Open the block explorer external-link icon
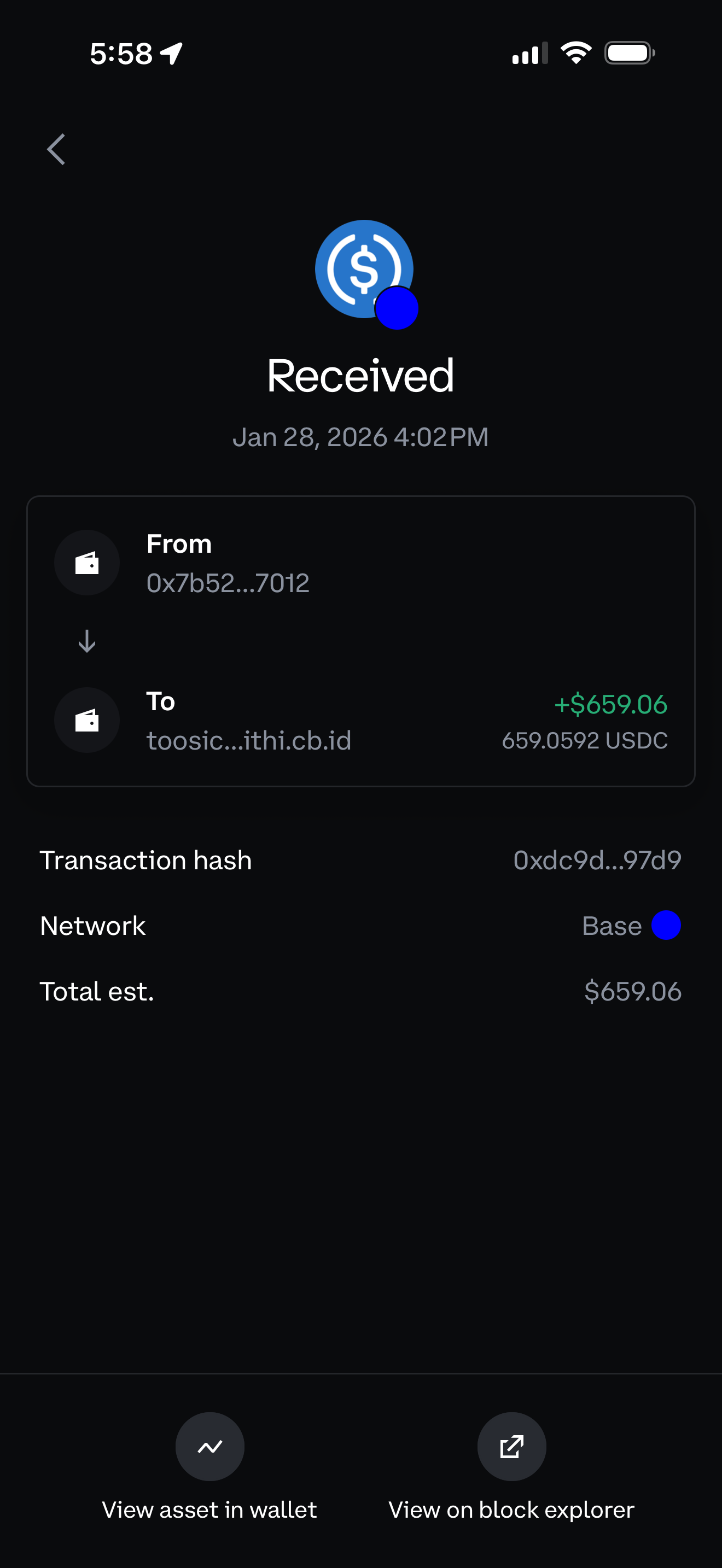722x1568 pixels. (511, 1446)
